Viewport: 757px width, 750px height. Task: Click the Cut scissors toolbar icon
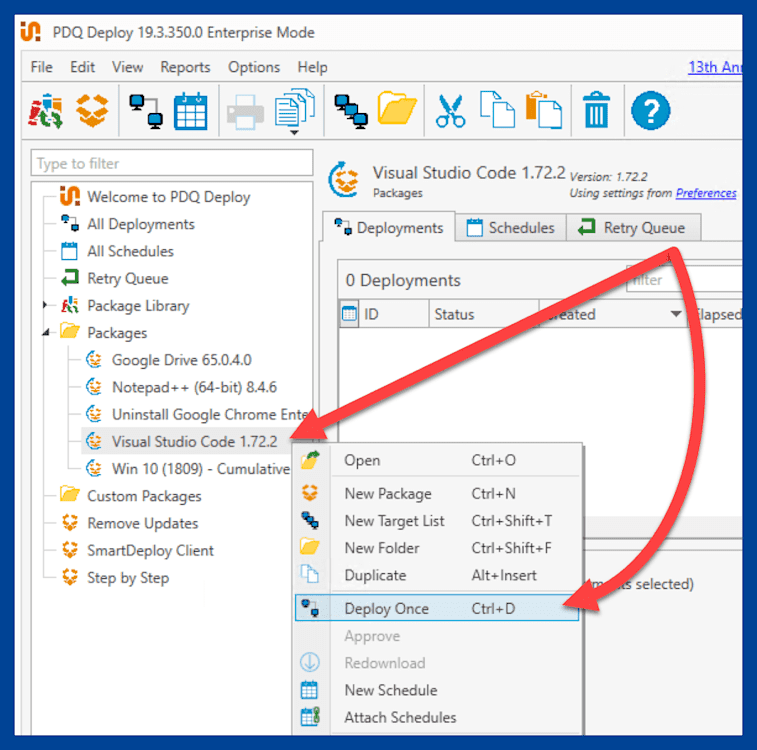coord(450,111)
